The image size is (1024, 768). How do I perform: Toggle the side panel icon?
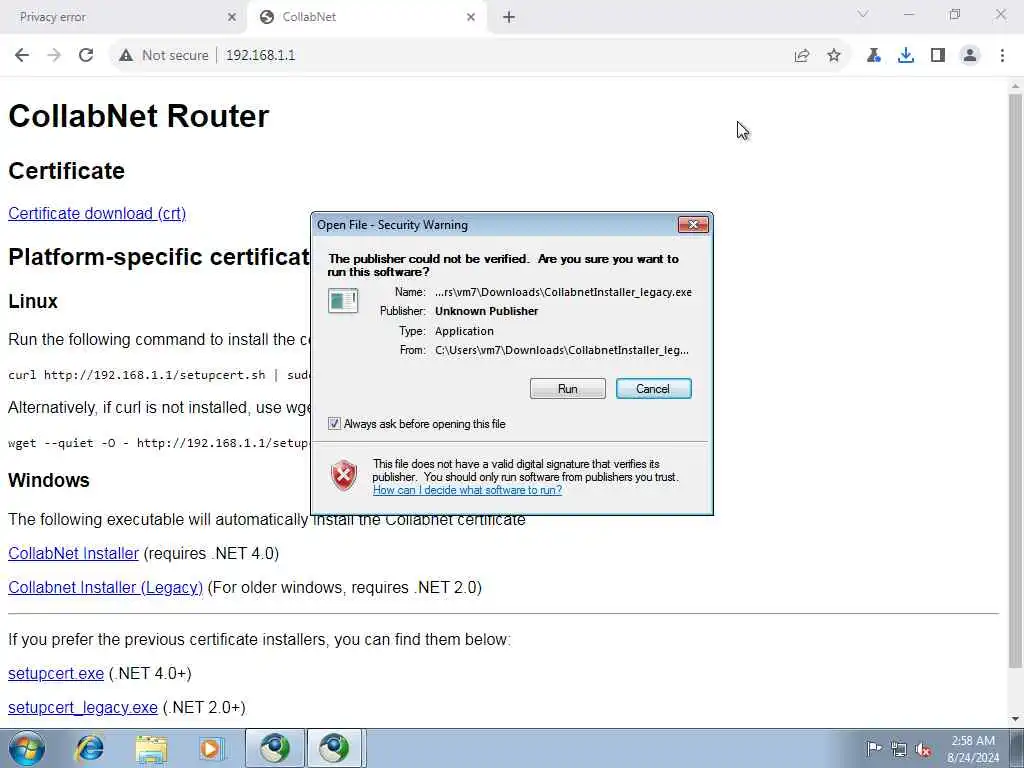pyautogui.click(x=938, y=56)
